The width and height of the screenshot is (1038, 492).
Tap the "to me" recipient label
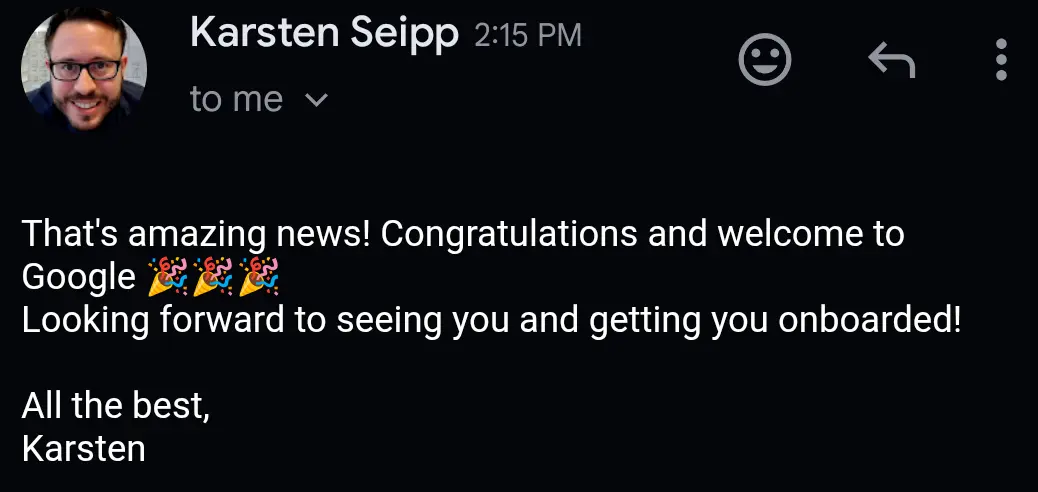point(236,100)
